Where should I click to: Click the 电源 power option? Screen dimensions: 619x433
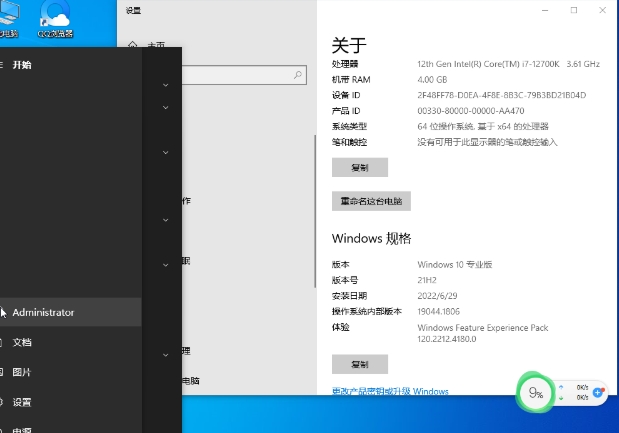point(22,429)
